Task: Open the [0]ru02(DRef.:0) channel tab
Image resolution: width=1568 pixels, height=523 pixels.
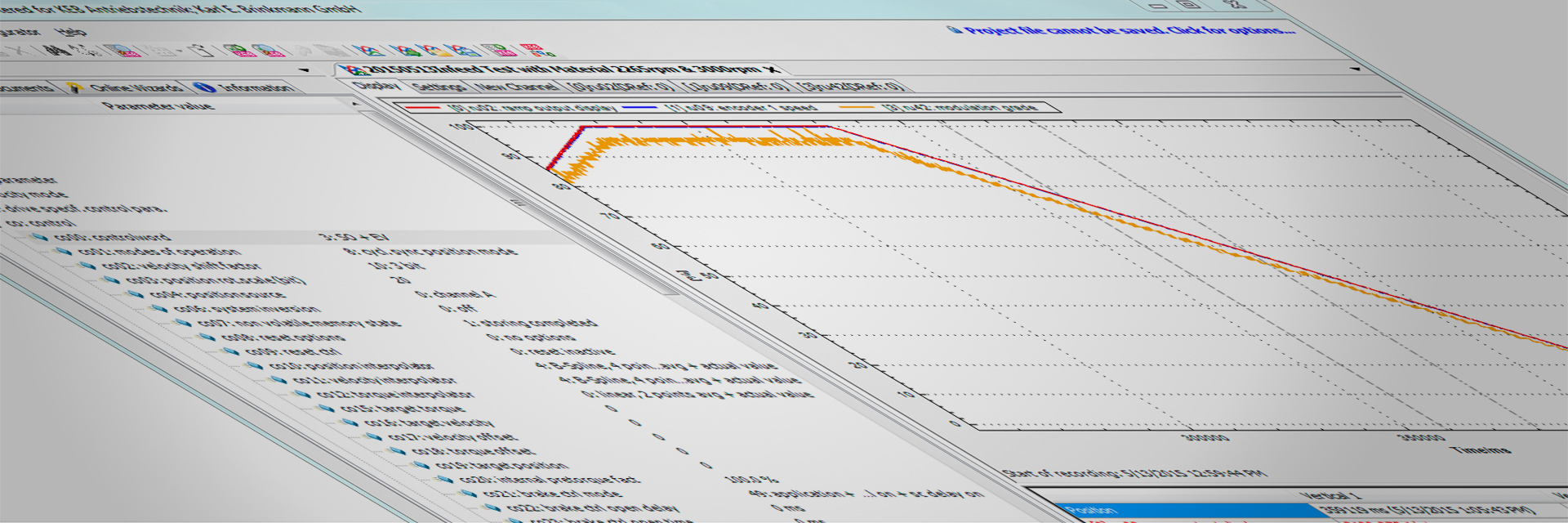Action: pyautogui.click(x=621, y=86)
